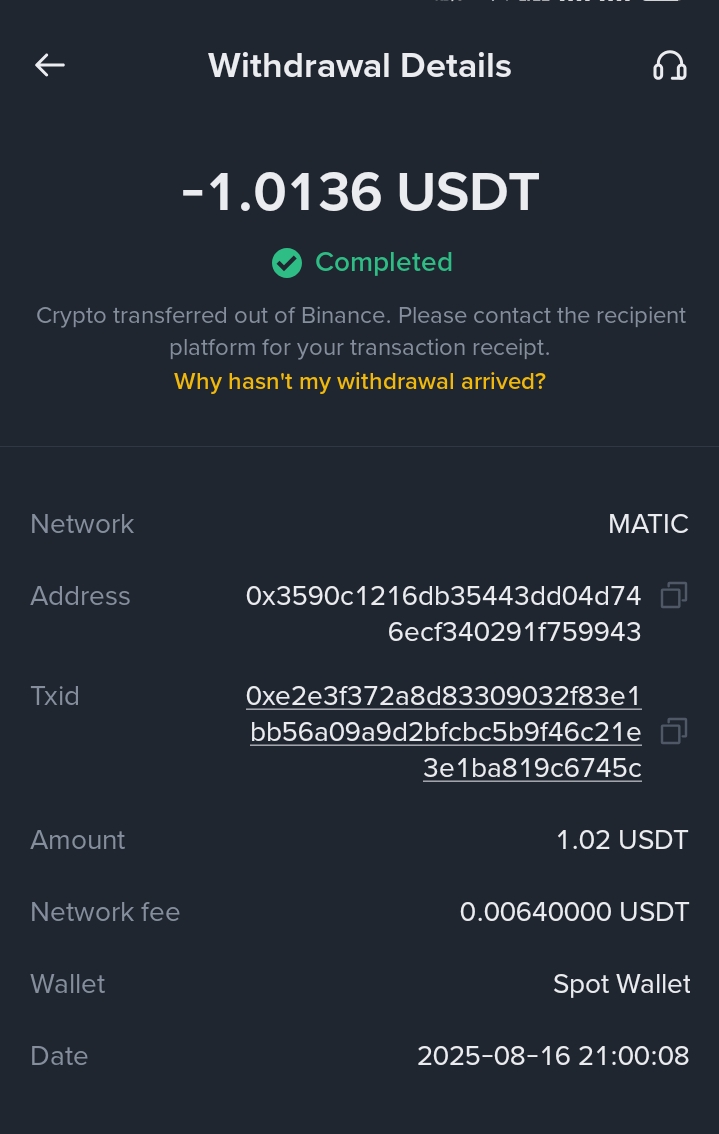Tap the "Crypto transferred out of Binance" message
The image size is (719, 1134).
pos(360,331)
